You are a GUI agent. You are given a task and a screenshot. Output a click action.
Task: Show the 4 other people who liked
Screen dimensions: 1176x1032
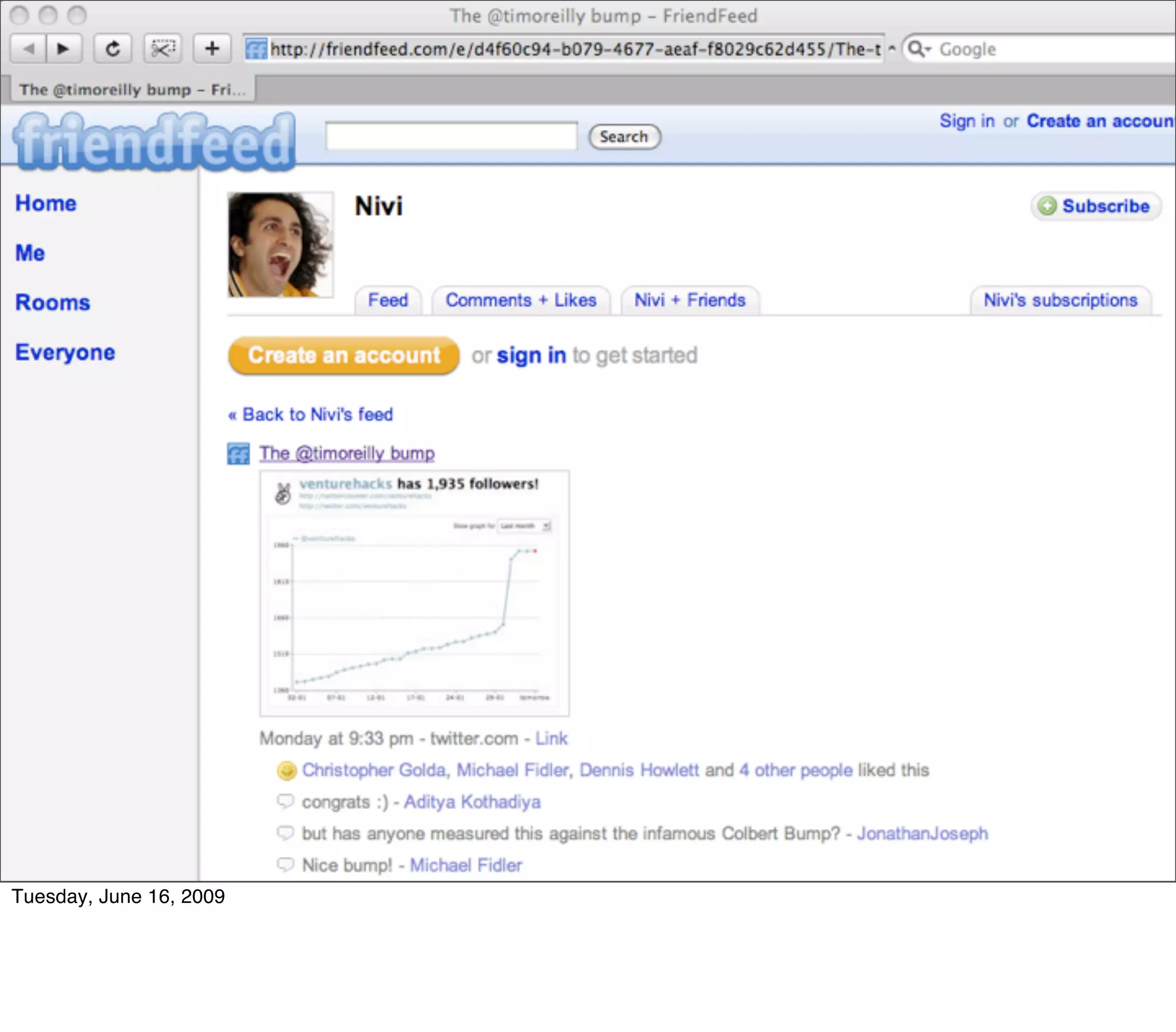coord(796,770)
